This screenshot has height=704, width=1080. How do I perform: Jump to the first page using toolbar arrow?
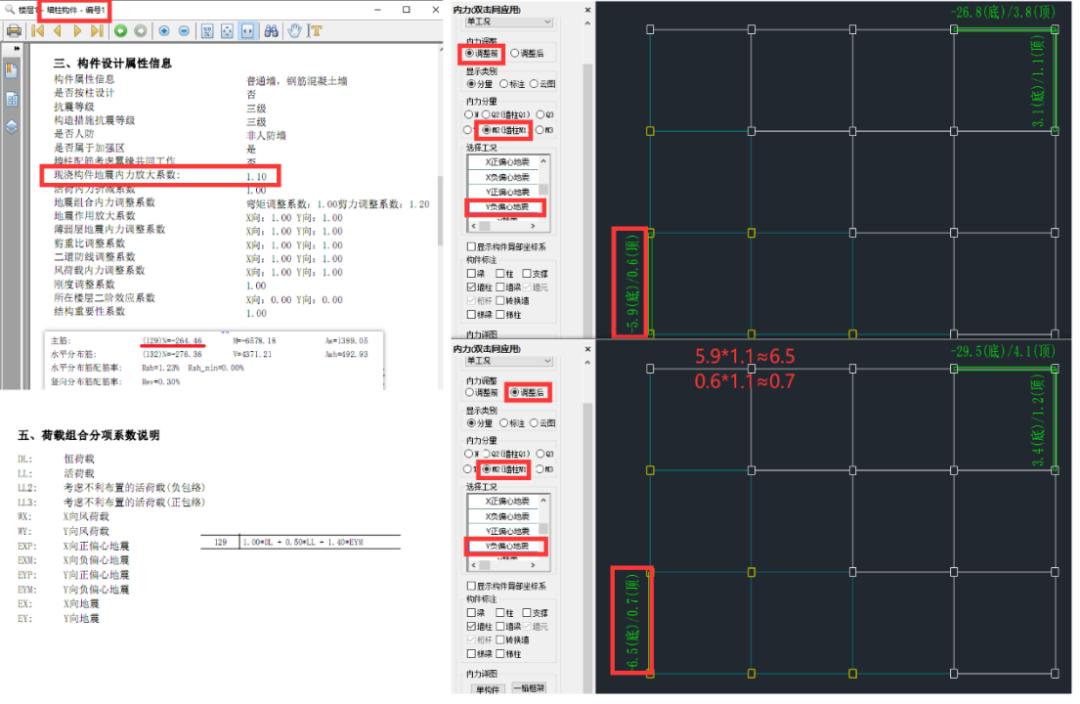point(38,31)
